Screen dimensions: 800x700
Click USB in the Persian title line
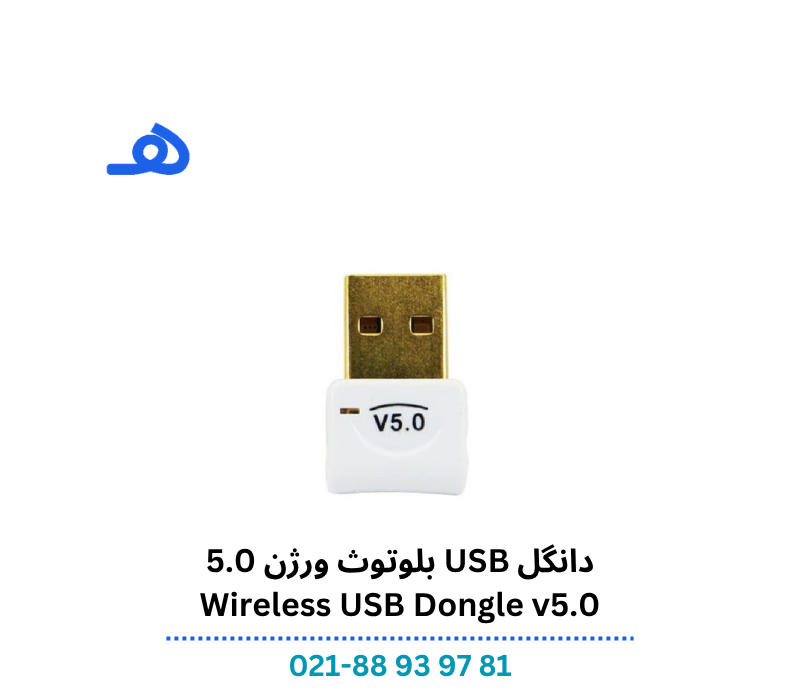477,562
